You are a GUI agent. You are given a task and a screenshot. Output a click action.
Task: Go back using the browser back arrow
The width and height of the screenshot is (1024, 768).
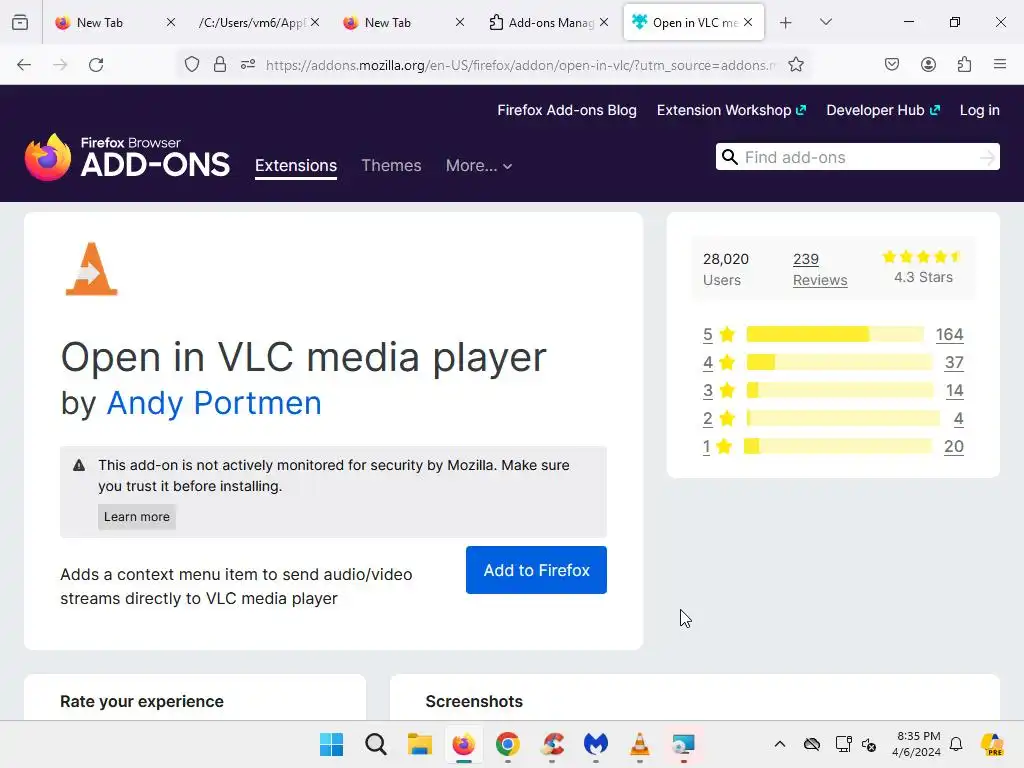click(x=24, y=65)
